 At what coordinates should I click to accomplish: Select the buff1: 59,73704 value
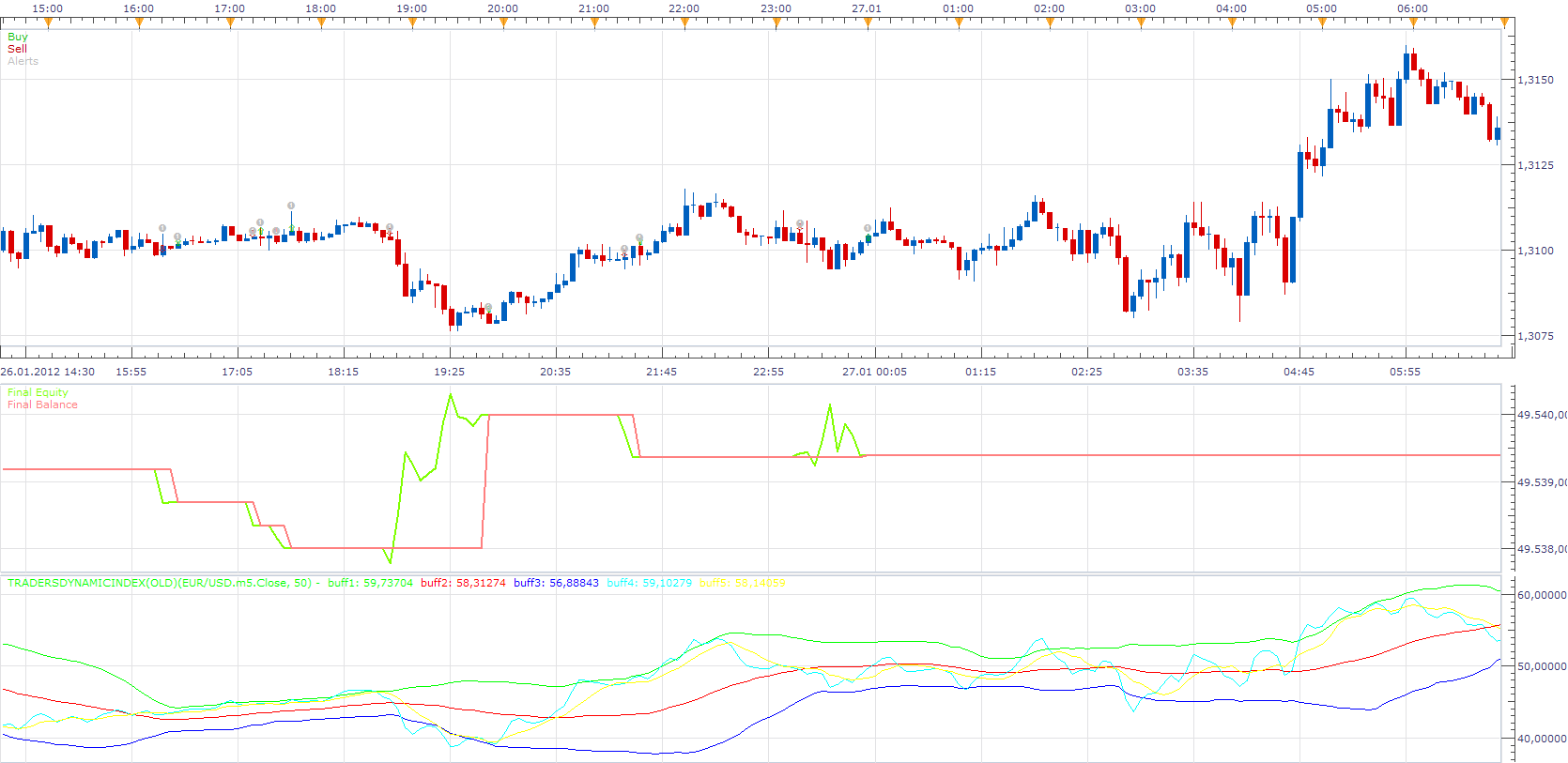click(370, 583)
